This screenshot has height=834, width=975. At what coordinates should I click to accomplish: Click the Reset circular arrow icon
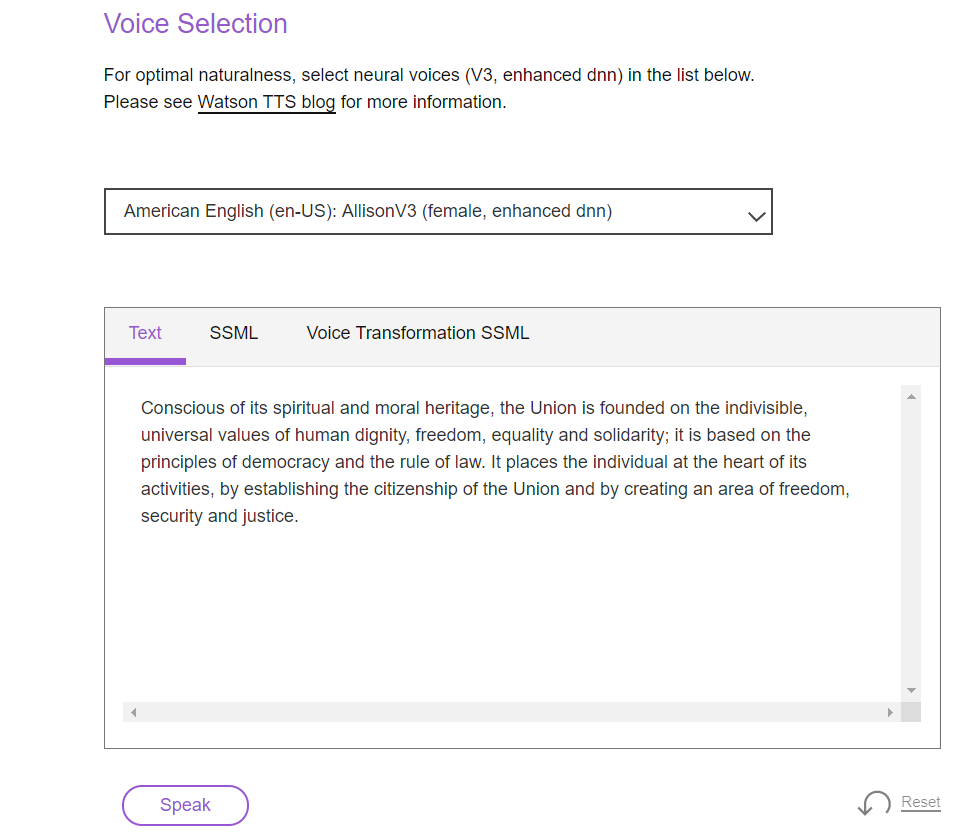[x=874, y=804]
